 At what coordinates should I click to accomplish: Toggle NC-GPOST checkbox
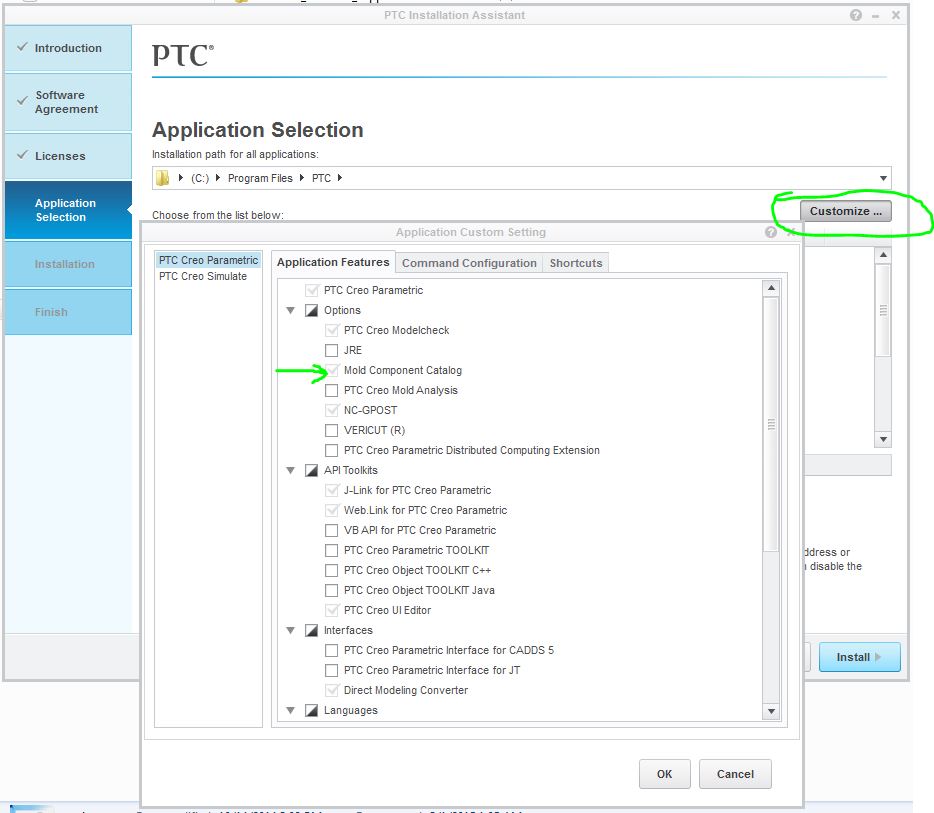point(331,410)
